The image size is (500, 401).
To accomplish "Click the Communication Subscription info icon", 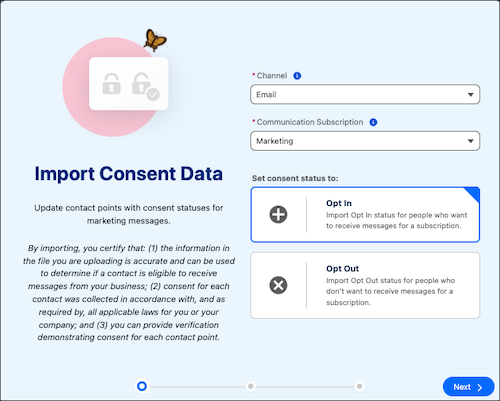I will (373, 122).
